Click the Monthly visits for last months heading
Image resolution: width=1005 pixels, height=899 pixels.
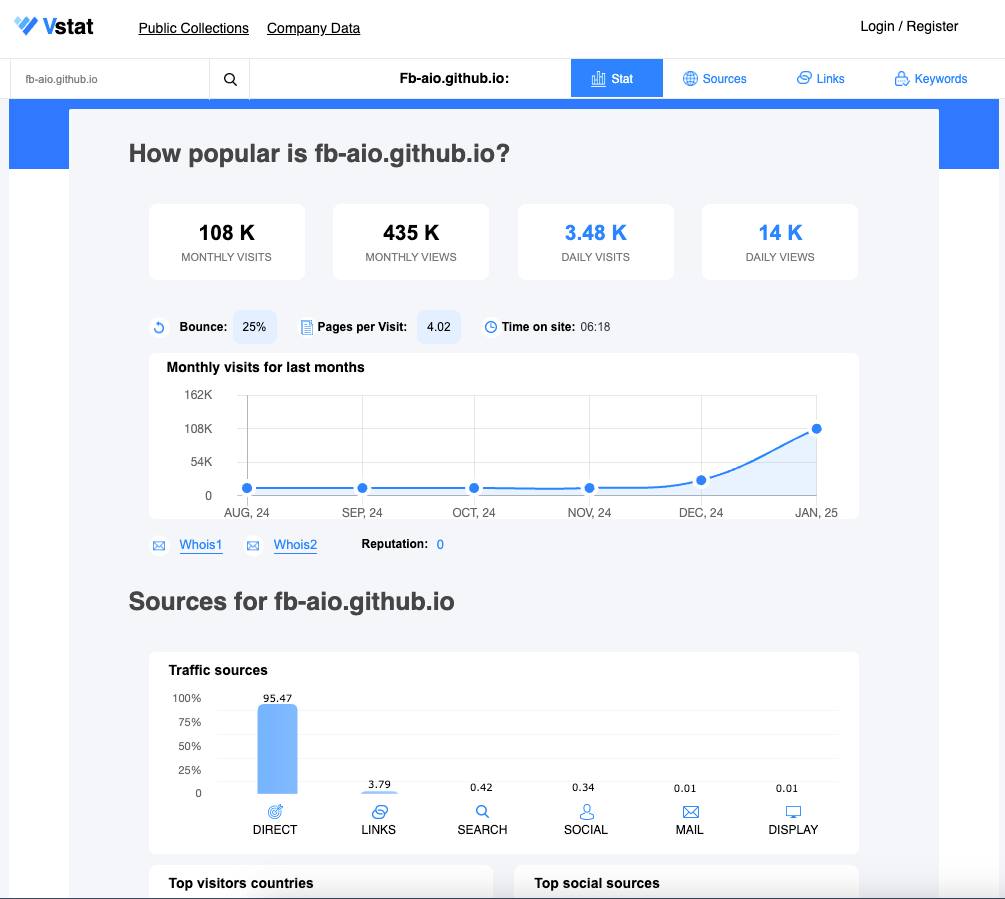click(x=265, y=367)
